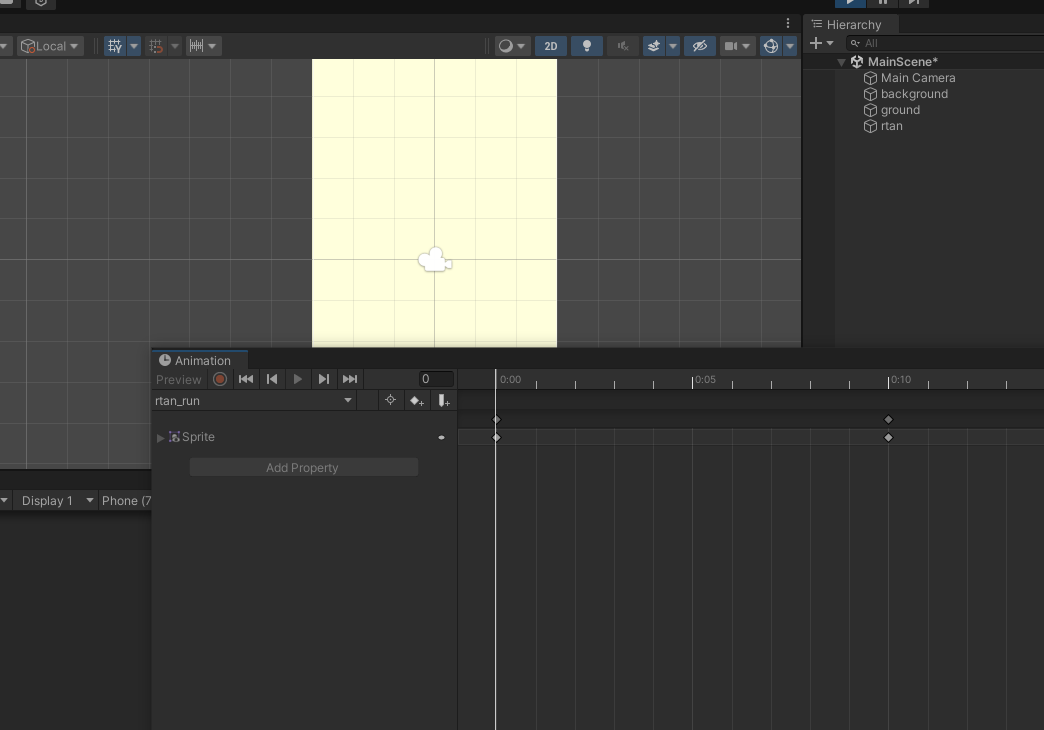This screenshot has width=1044, height=730.
Task: Click the editor Pause button at top
Action: [882, 3]
